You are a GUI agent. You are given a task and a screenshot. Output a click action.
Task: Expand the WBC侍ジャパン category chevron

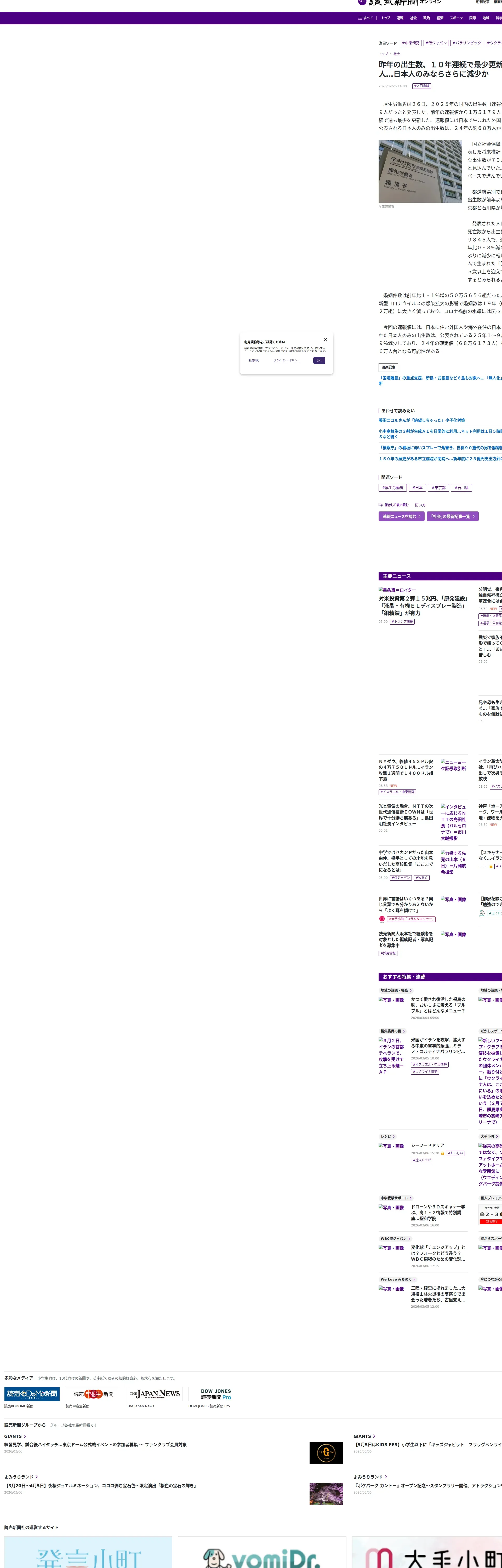pyautogui.click(x=409, y=1239)
